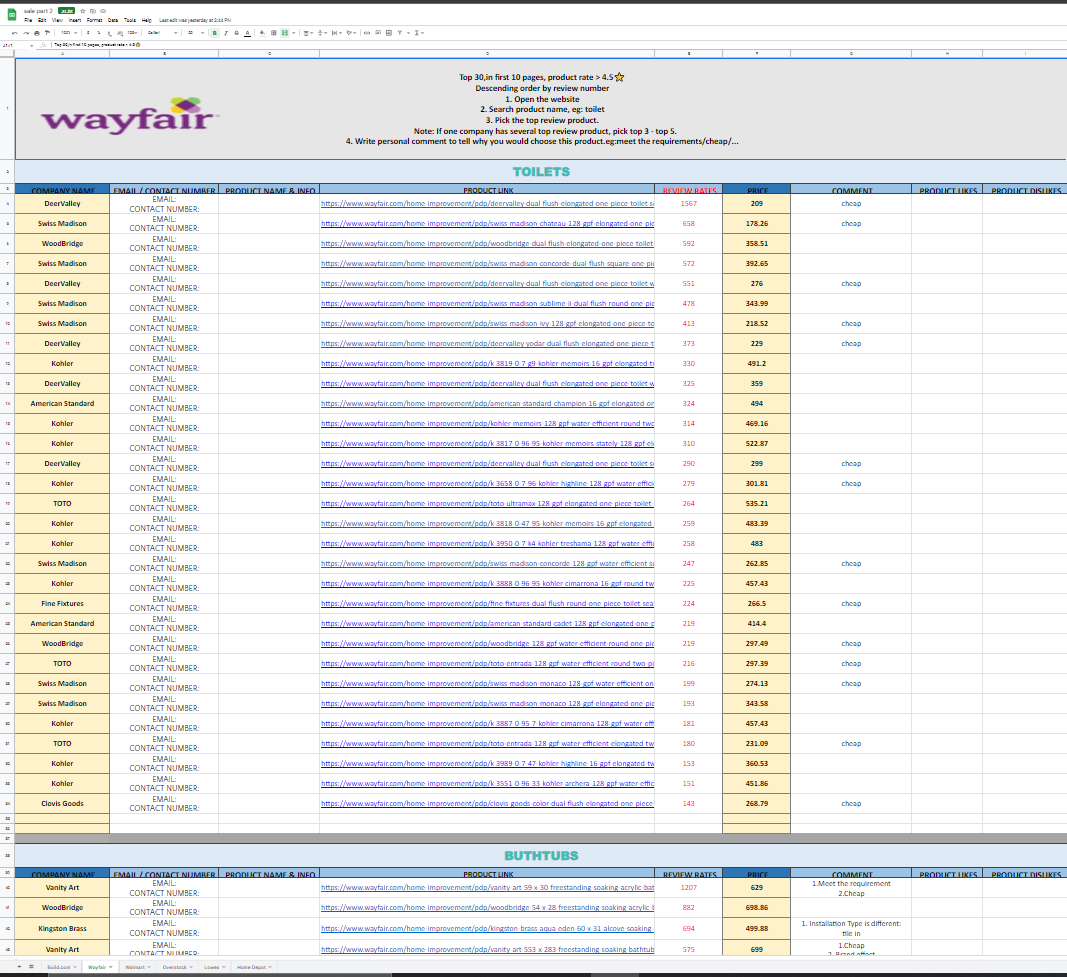Viewport: 1067px width, 977px height.
Task: Switch to the Home Depot sheet tab
Action: [x=254, y=967]
